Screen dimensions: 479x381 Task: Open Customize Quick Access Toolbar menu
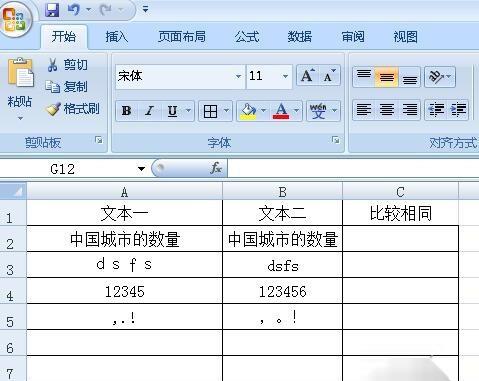point(145,10)
